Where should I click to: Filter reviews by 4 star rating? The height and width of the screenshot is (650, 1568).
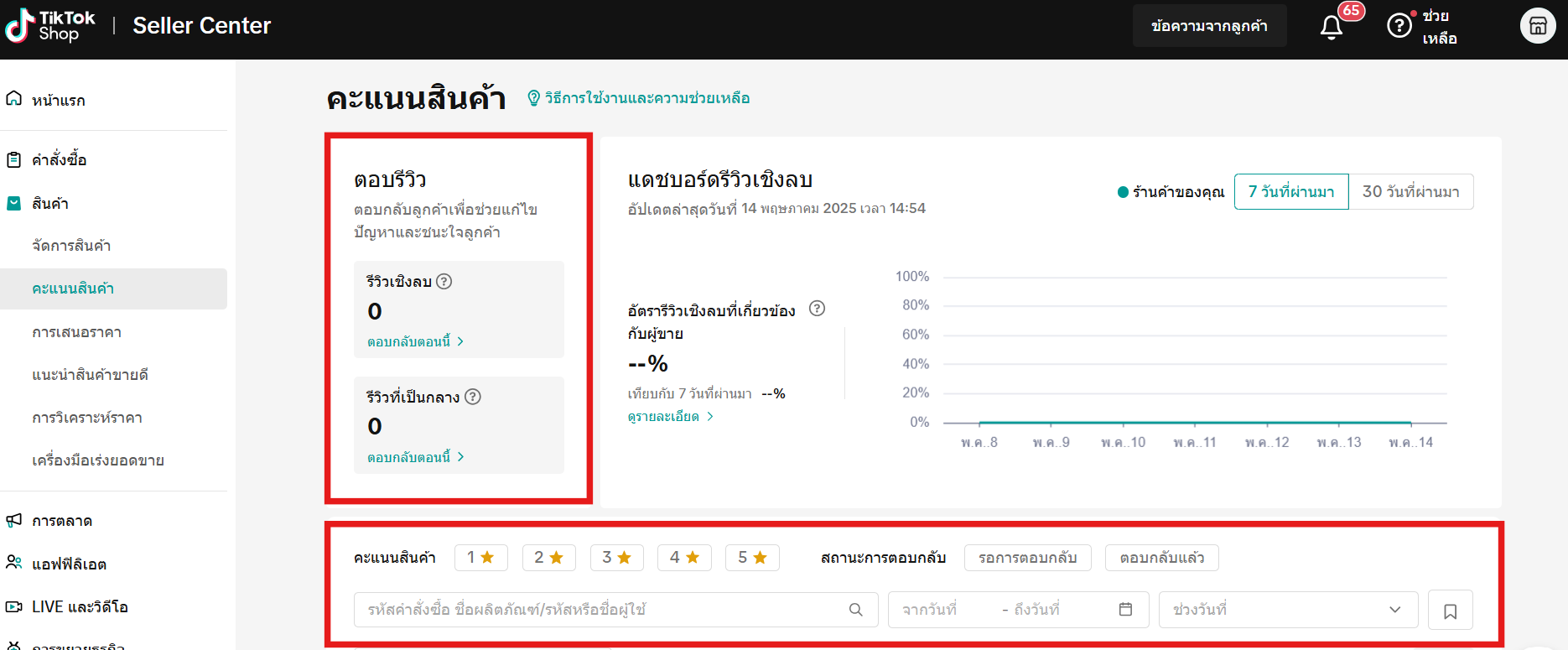click(x=685, y=558)
